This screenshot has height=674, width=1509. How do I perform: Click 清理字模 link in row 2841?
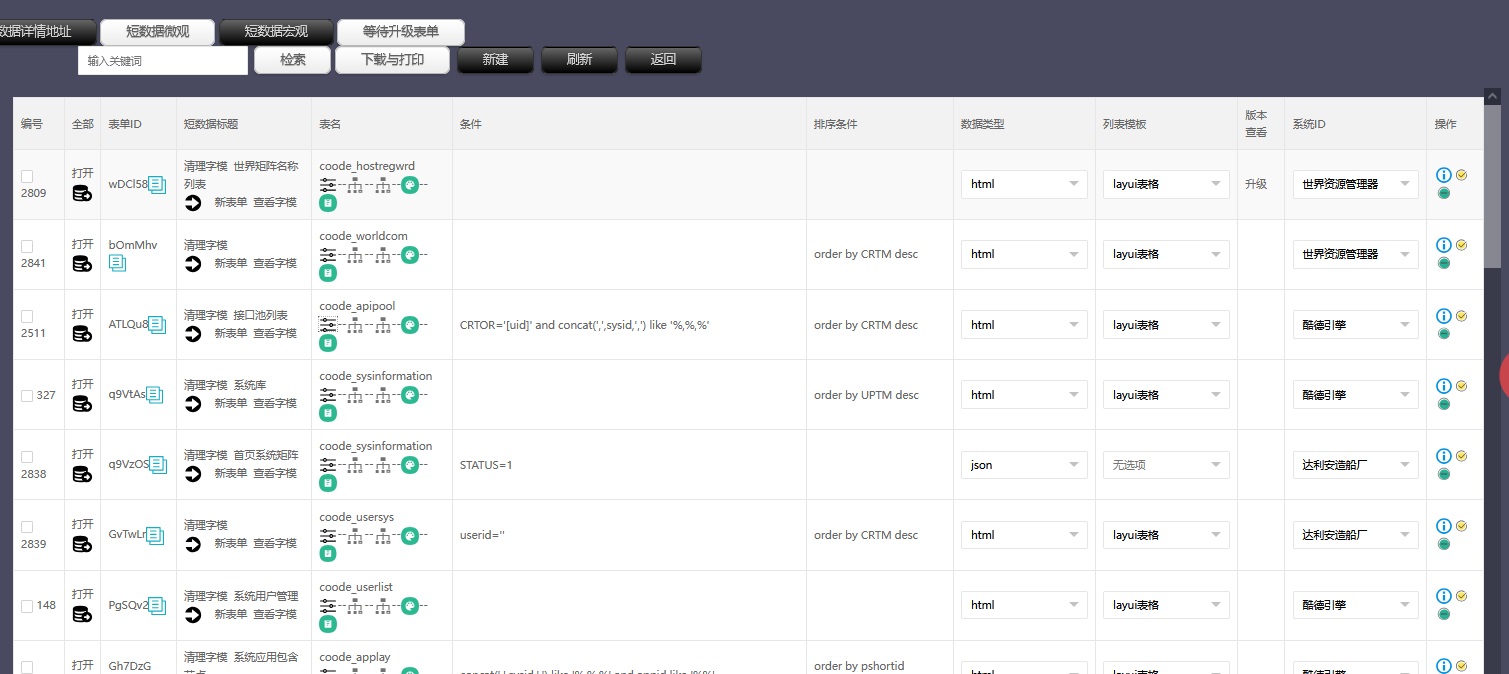tap(206, 245)
